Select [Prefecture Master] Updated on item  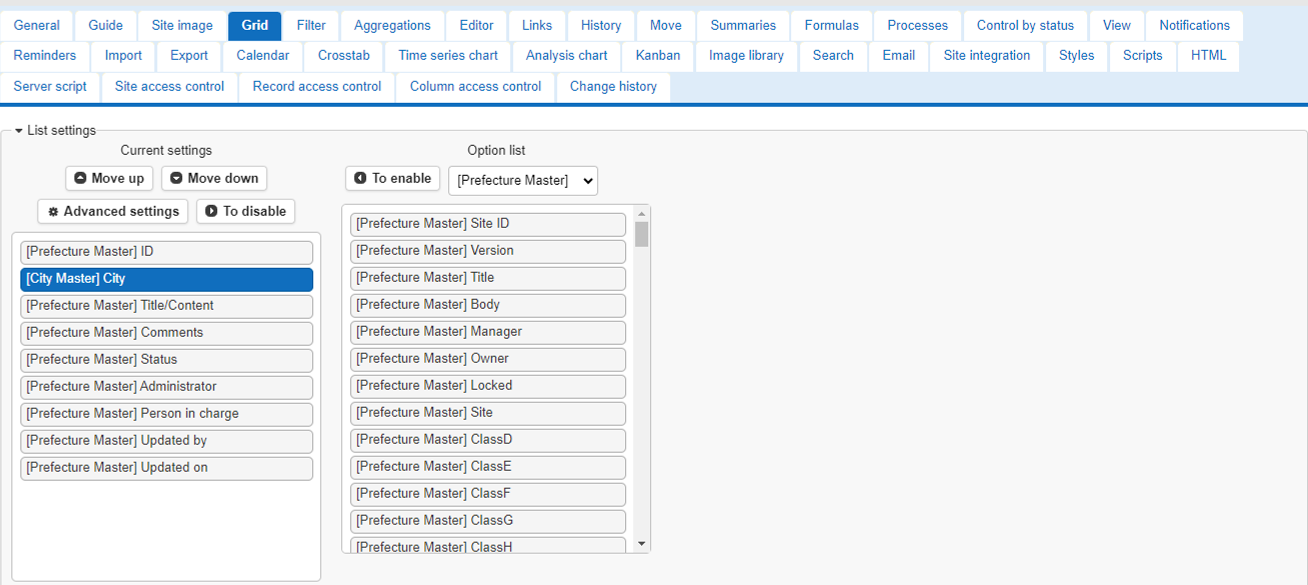167,468
